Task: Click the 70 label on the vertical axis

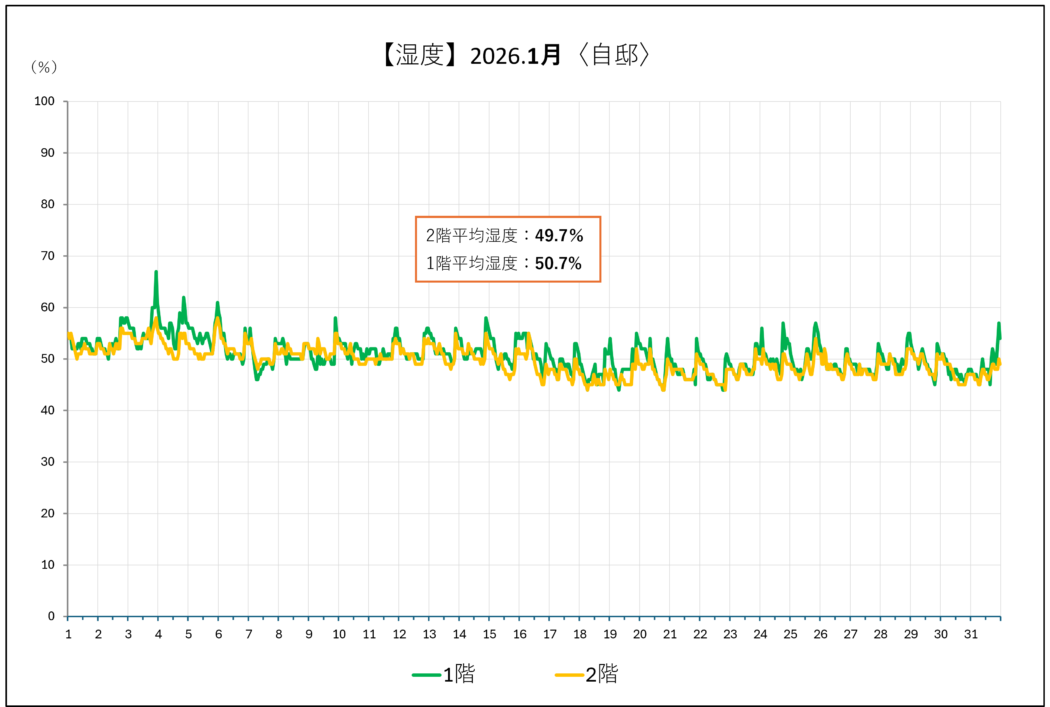Action: click(48, 256)
